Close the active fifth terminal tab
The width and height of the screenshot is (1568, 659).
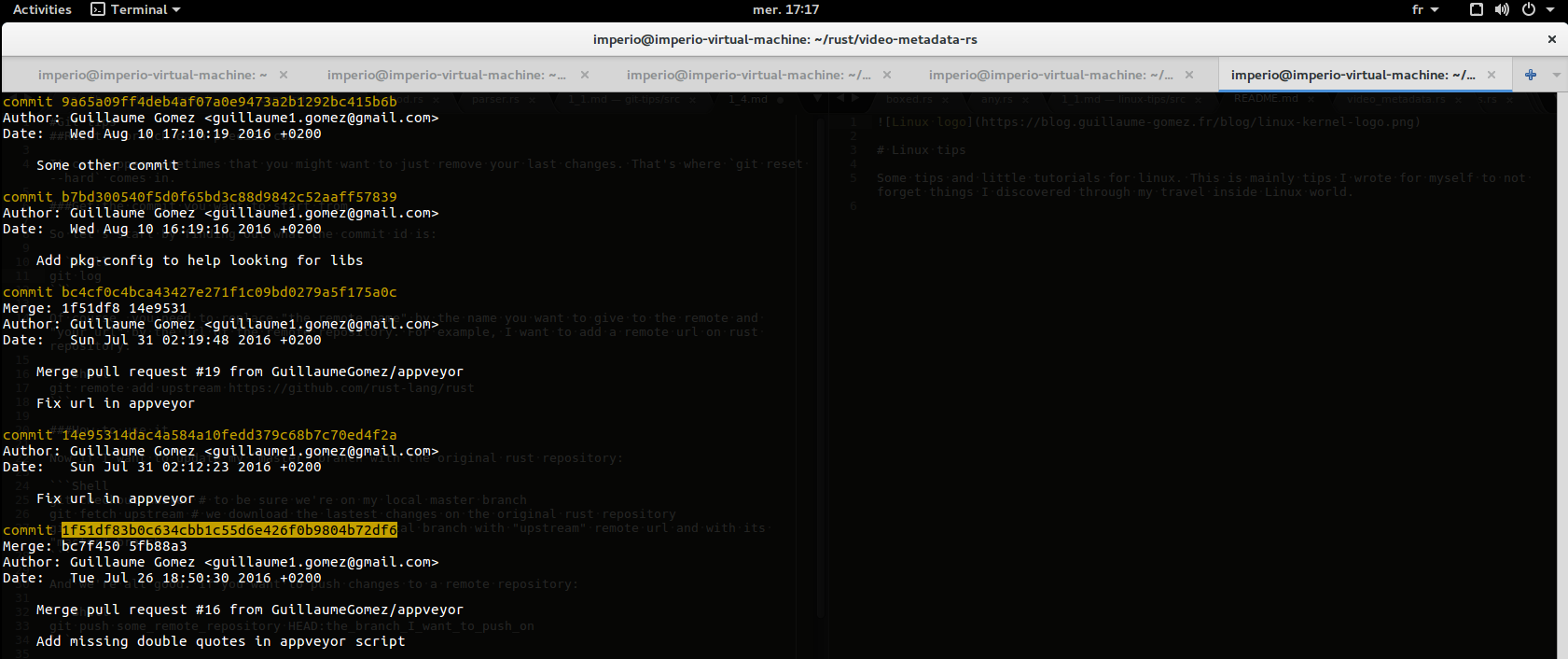[1492, 75]
